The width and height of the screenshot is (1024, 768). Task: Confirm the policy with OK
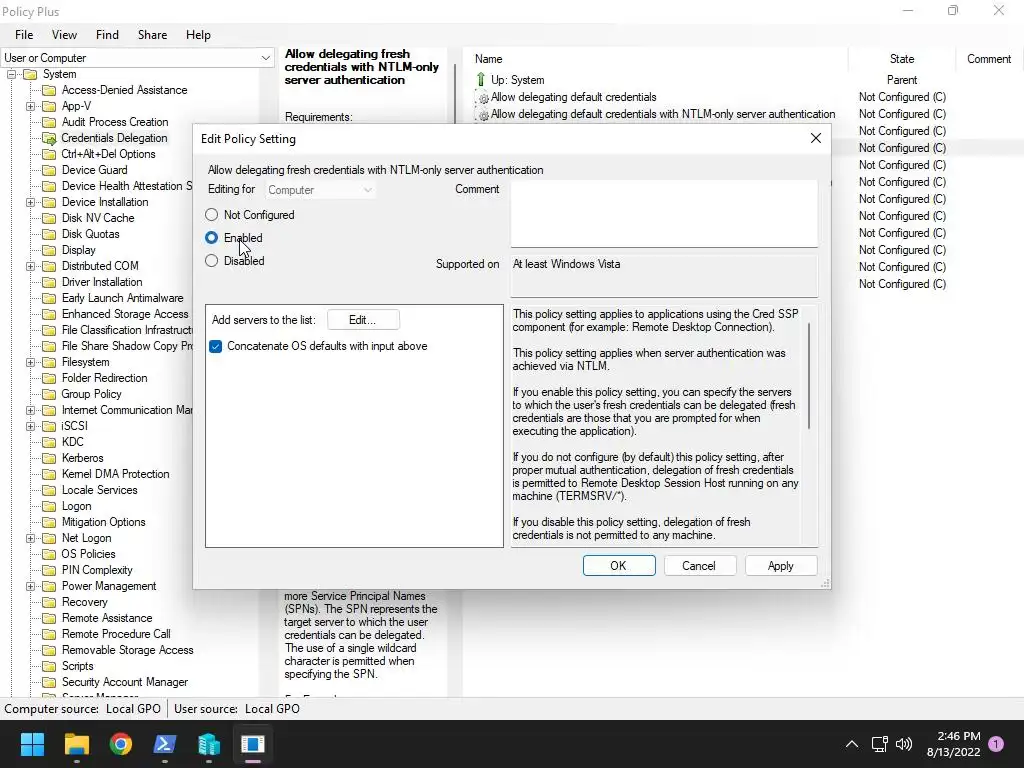tap(618, 566)
